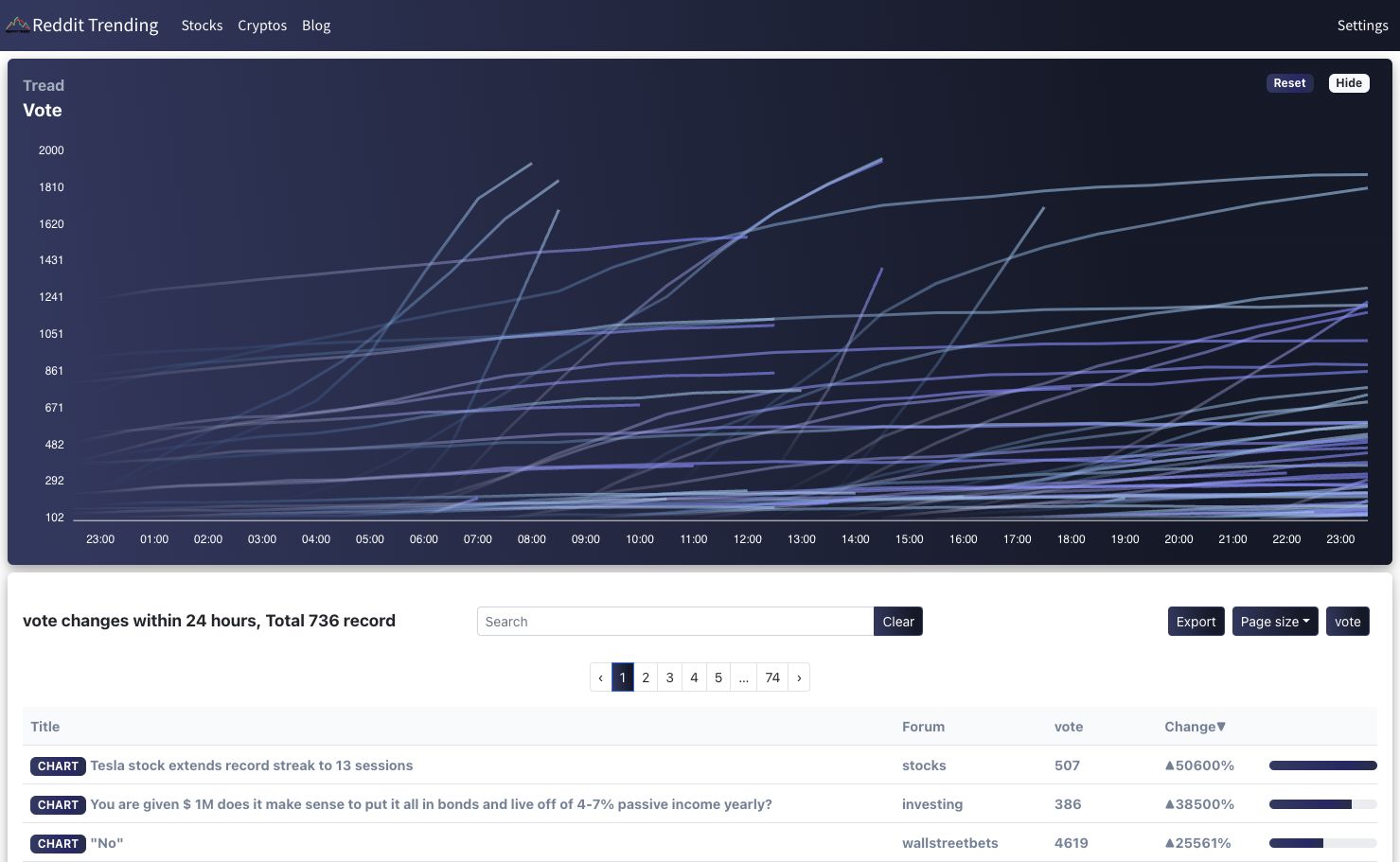
Task: Toggle the vote metric button
Action: click(x=1347, y=622)
